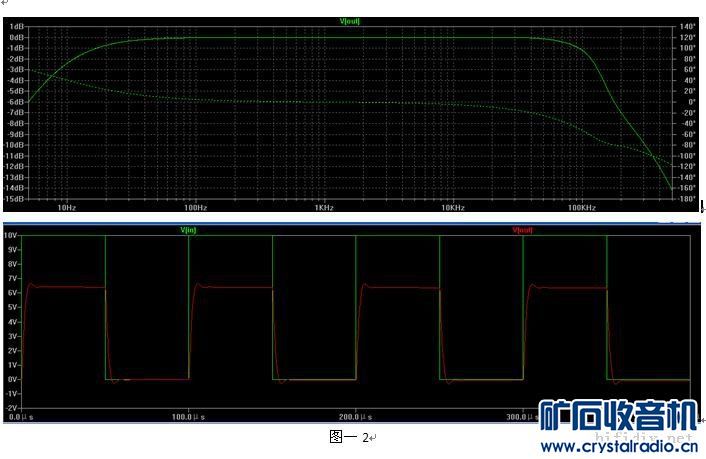Image resolution: width=706 pixels, height=459 pixels.
Task: Select the green V(in) trace label
Action: (x=188, y=230)
